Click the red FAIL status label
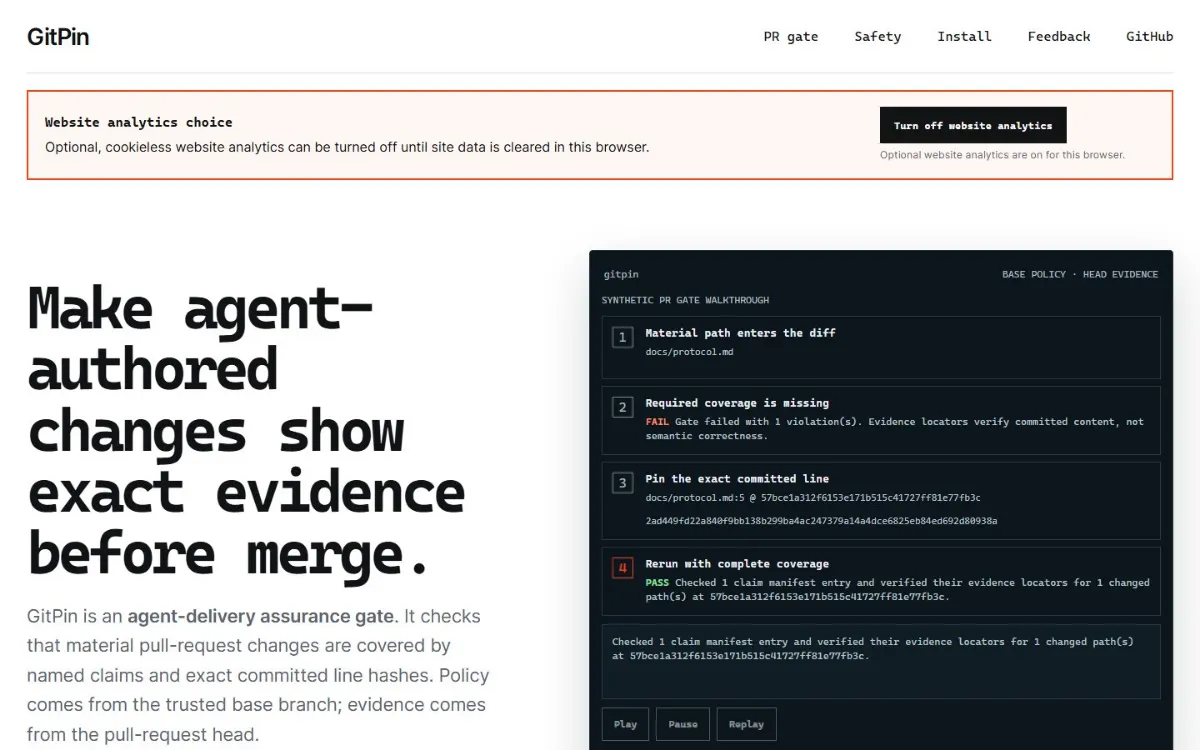 657,422
